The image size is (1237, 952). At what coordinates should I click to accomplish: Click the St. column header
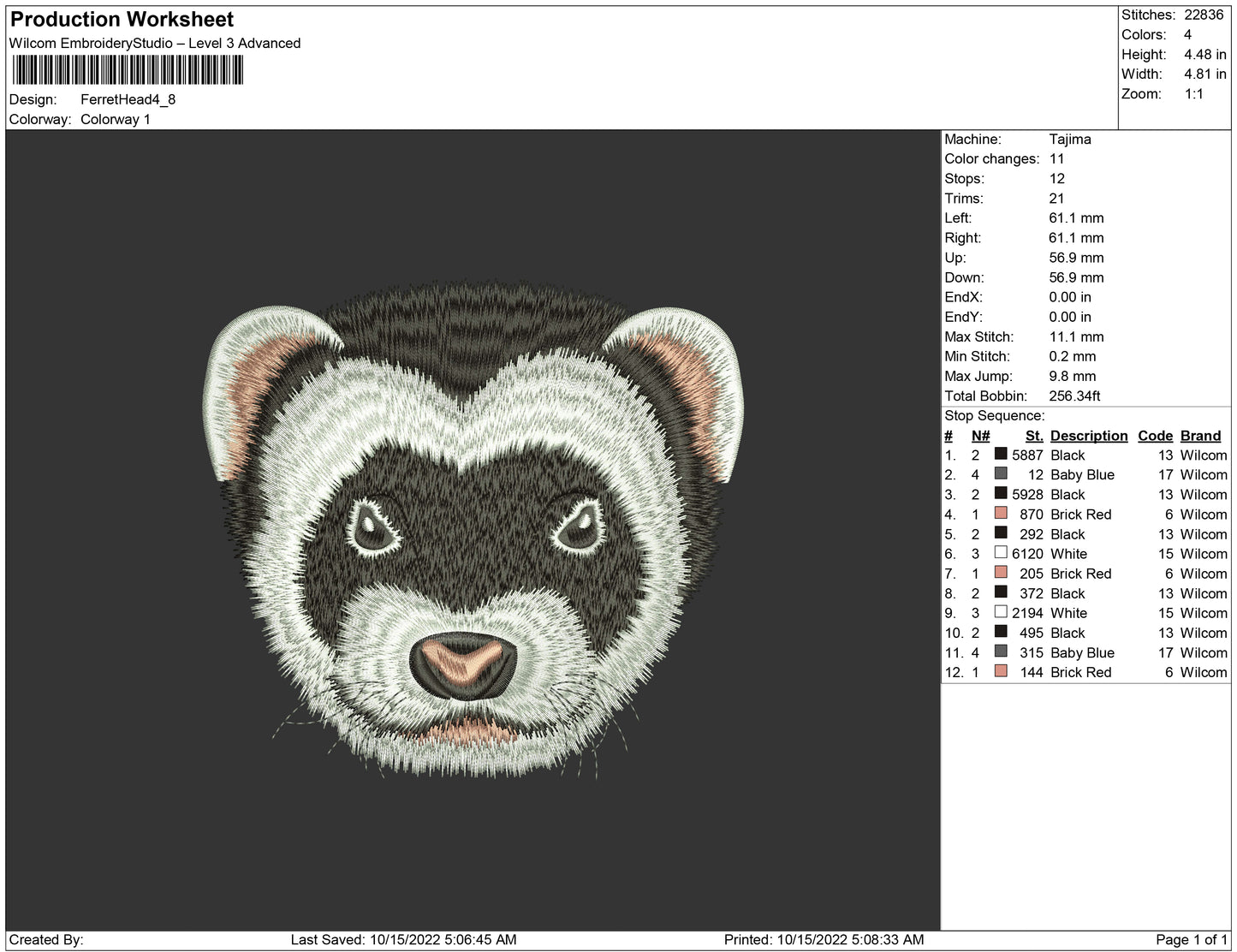[1033, 436]
